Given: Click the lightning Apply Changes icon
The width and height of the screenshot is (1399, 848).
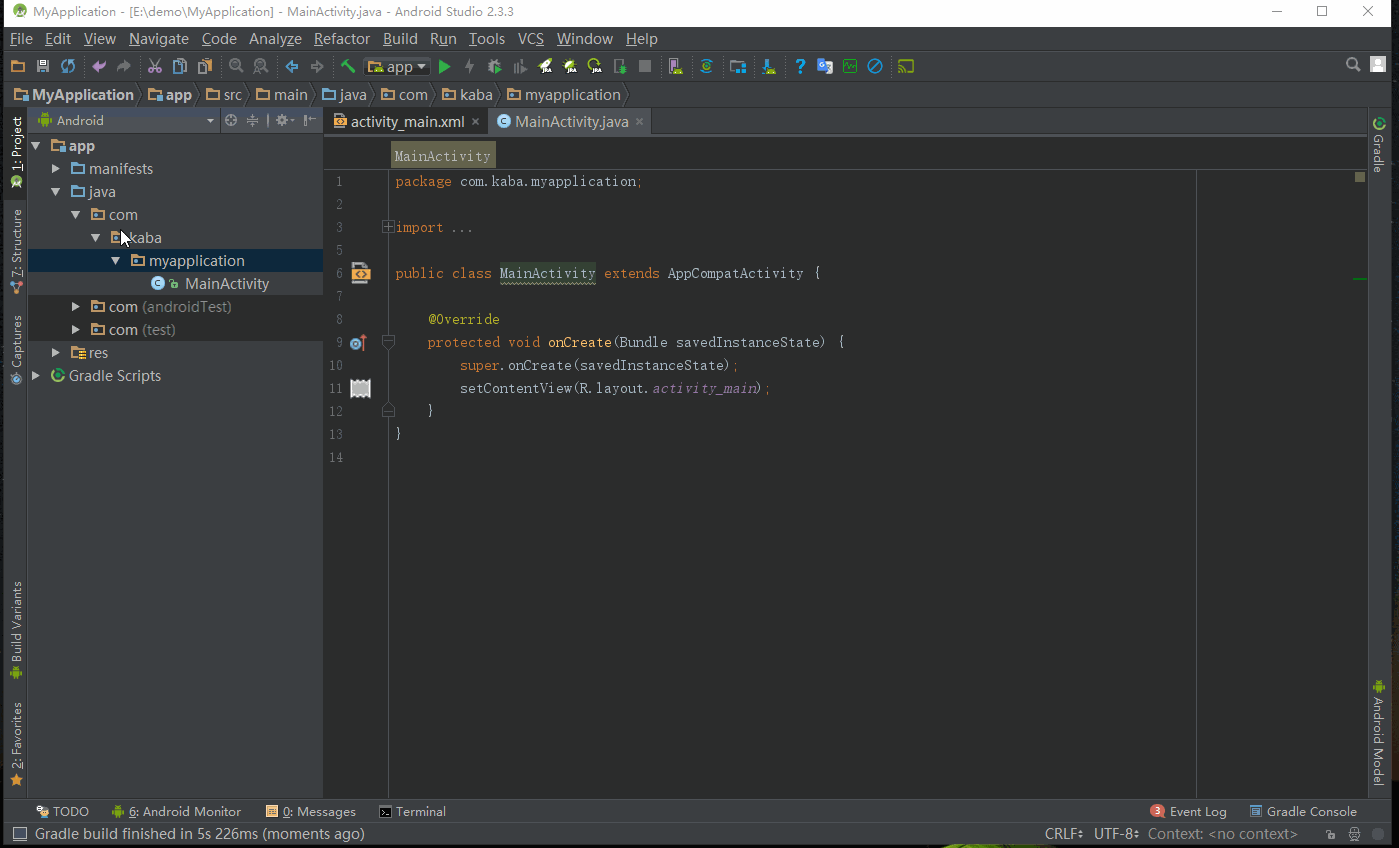Looking at the screenshot, I should (x=469, y=66).
